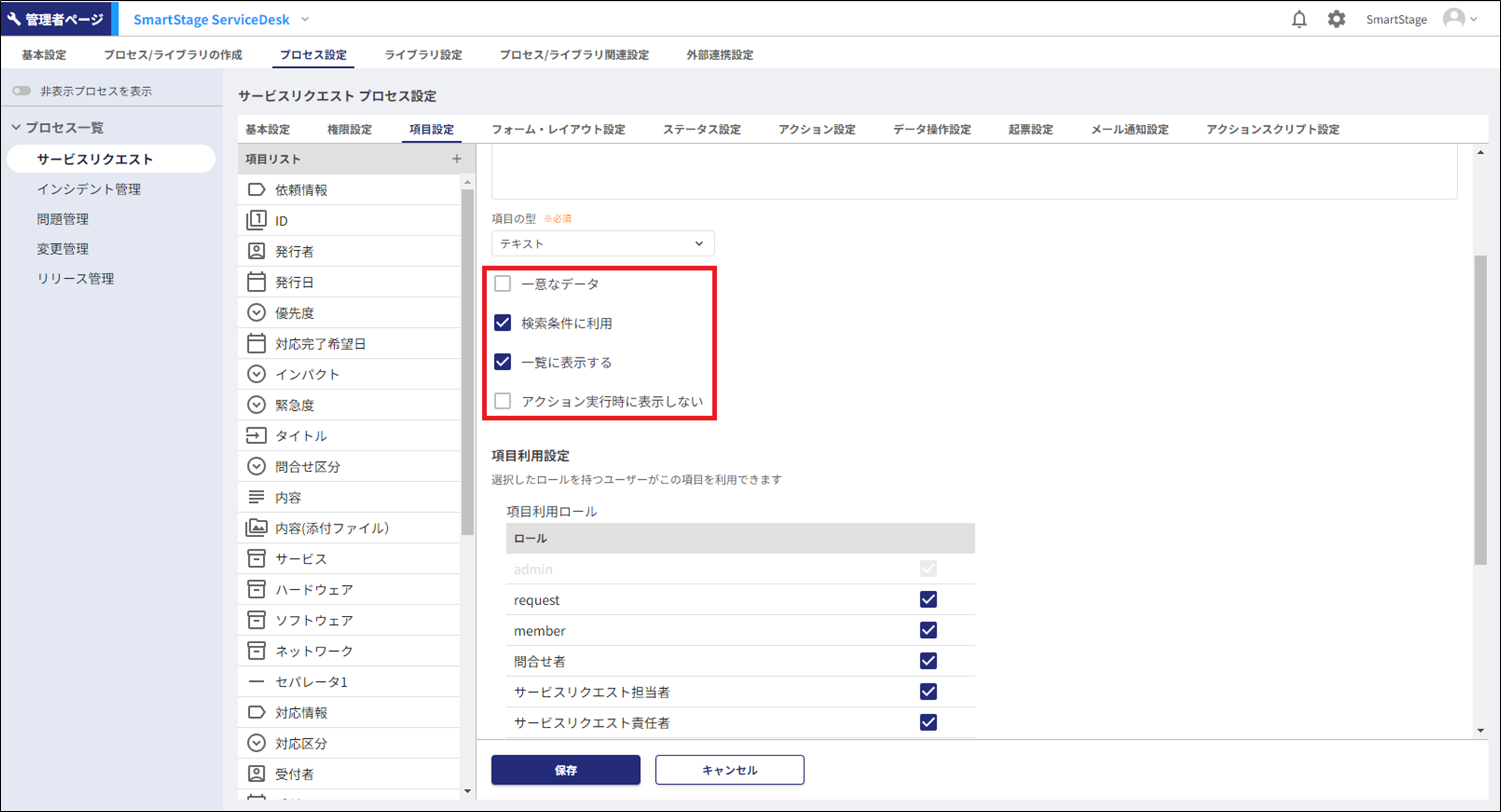
Task: Click the サービス item's box icon
Action: [x=256, y=559]
